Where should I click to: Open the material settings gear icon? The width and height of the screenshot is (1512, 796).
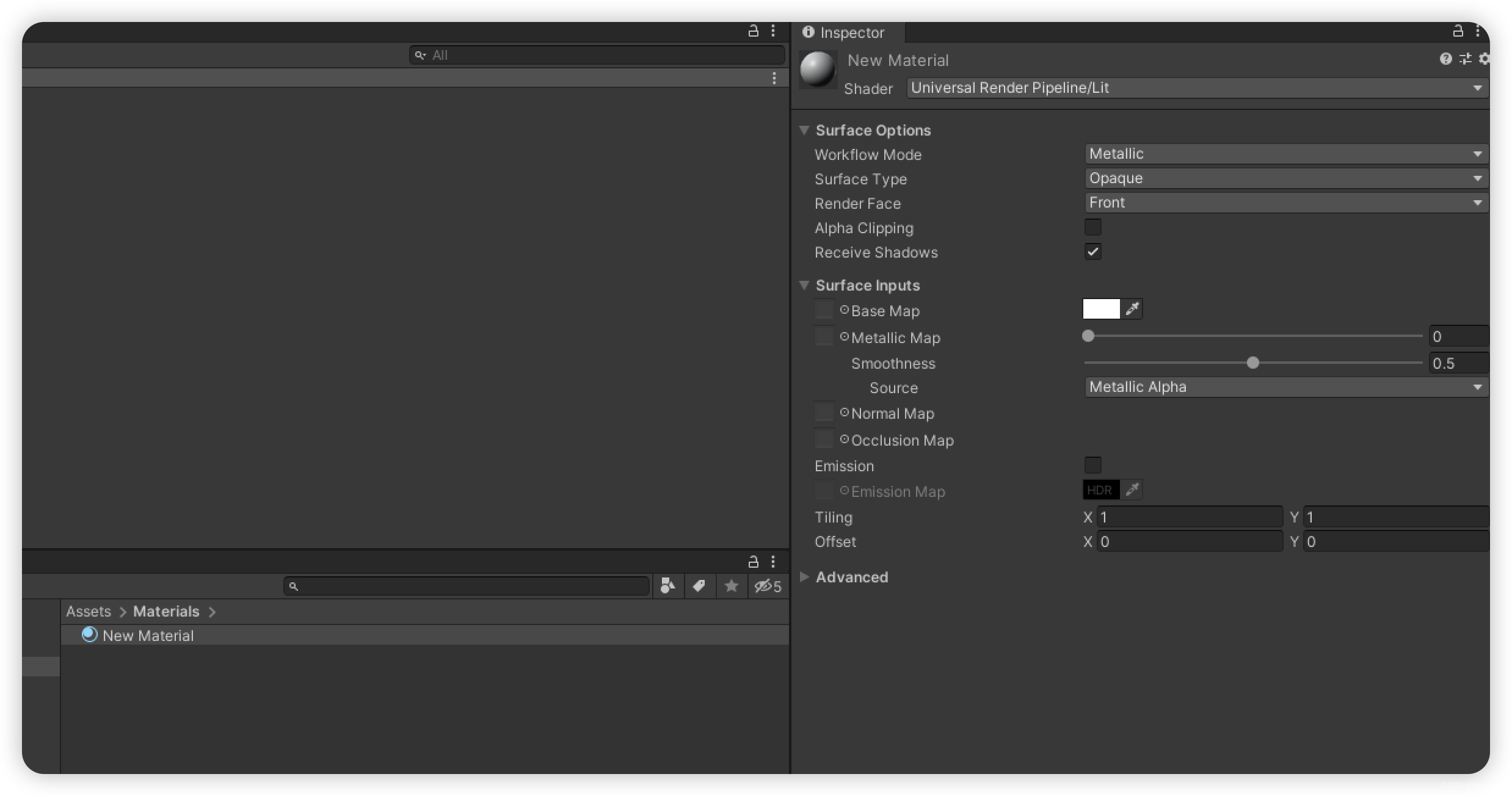click(1485, 59)
